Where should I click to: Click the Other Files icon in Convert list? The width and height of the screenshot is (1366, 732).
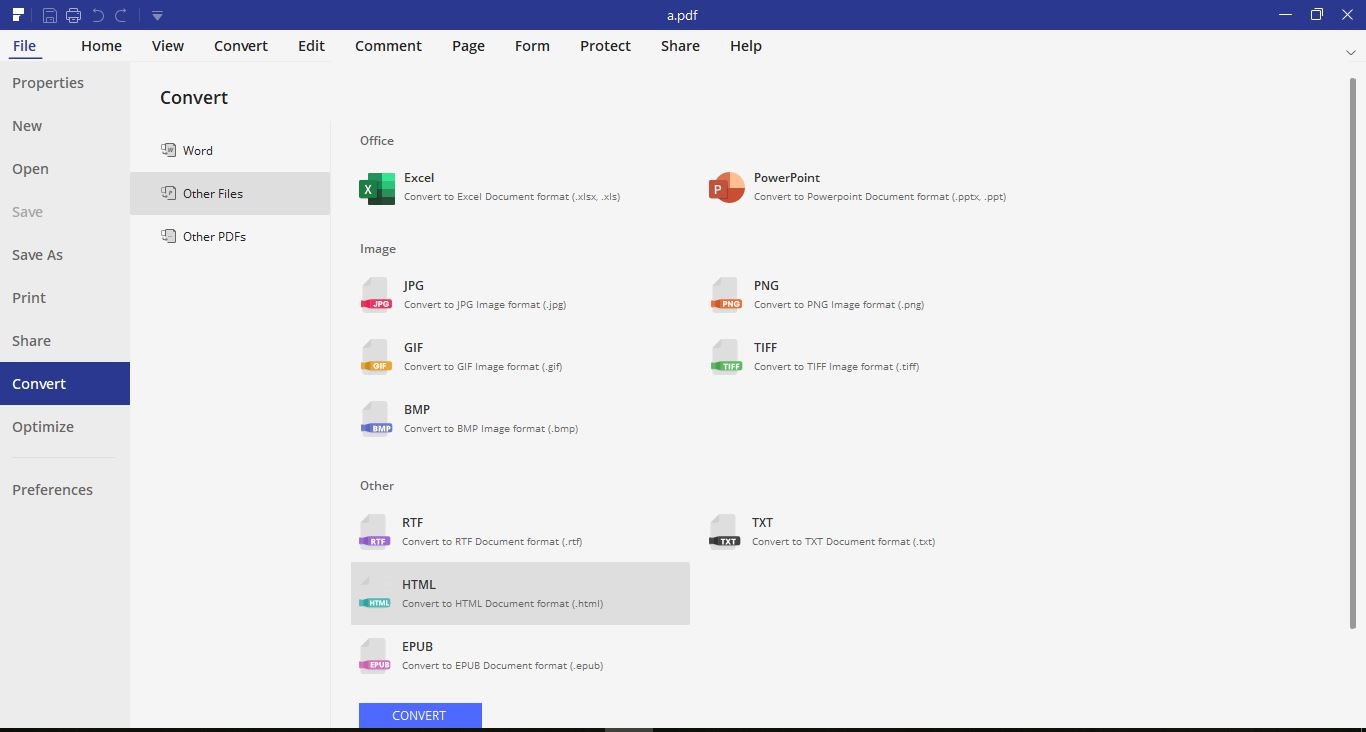168,193
